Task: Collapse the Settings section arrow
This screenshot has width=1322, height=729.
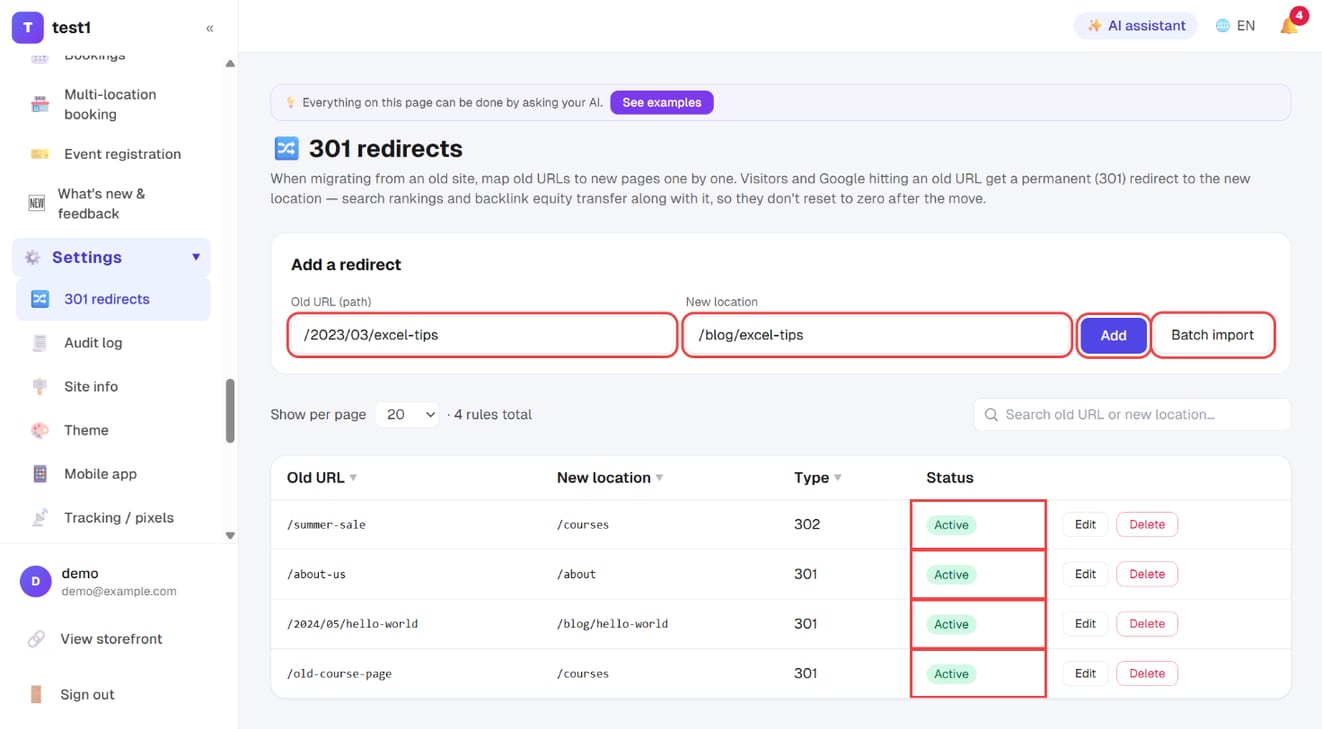Action: pos(196,257)
